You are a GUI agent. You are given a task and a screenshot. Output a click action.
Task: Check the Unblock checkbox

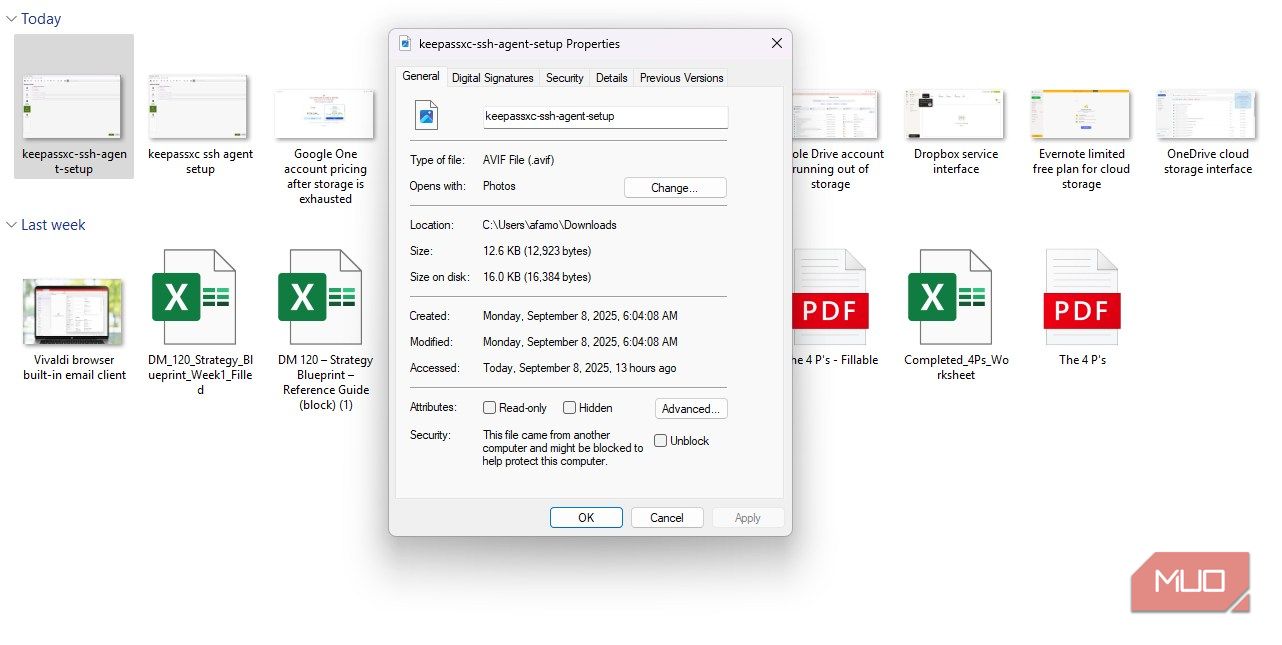pos(661,440)
